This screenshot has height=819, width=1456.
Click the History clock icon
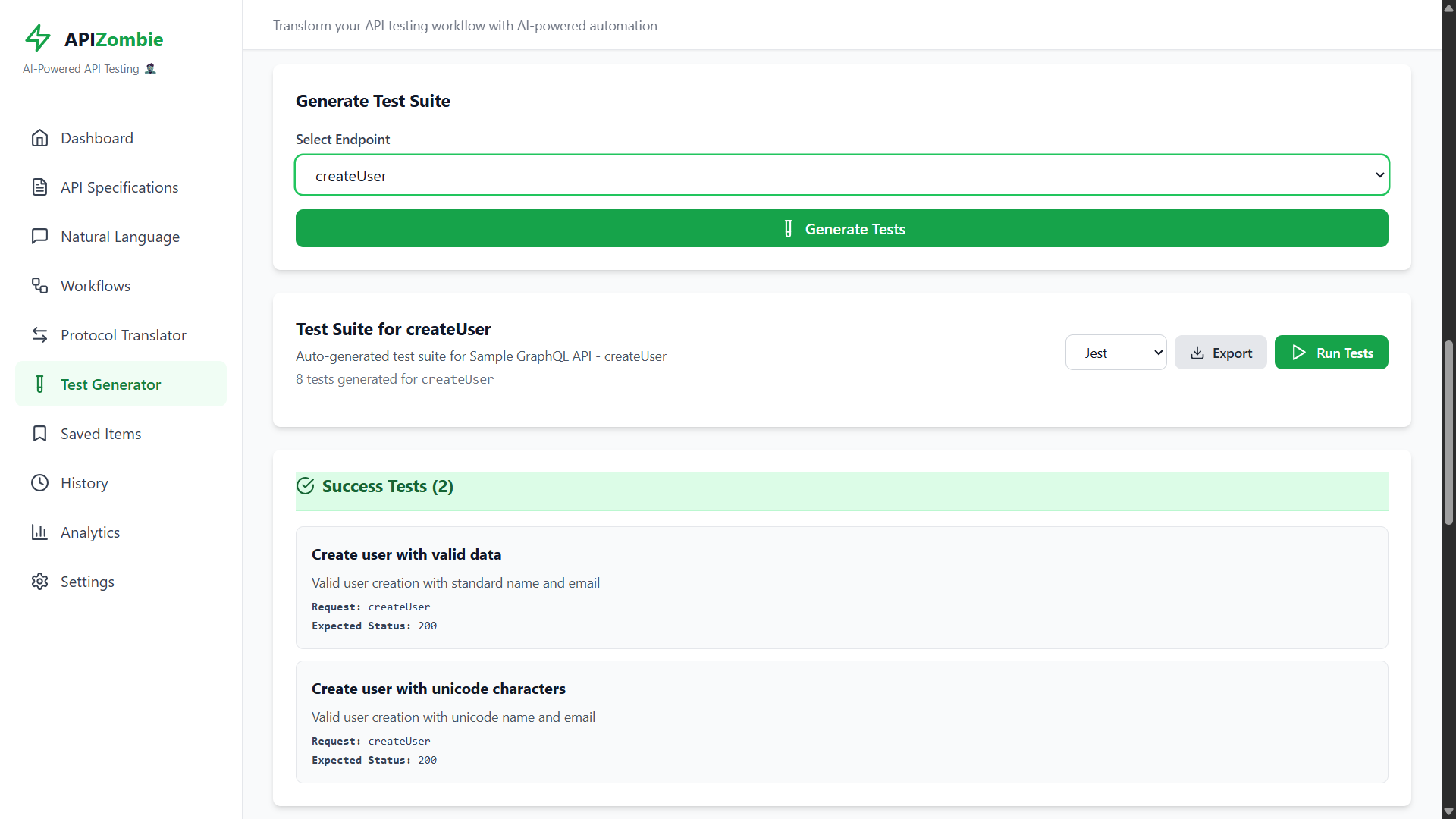point(39,483)
